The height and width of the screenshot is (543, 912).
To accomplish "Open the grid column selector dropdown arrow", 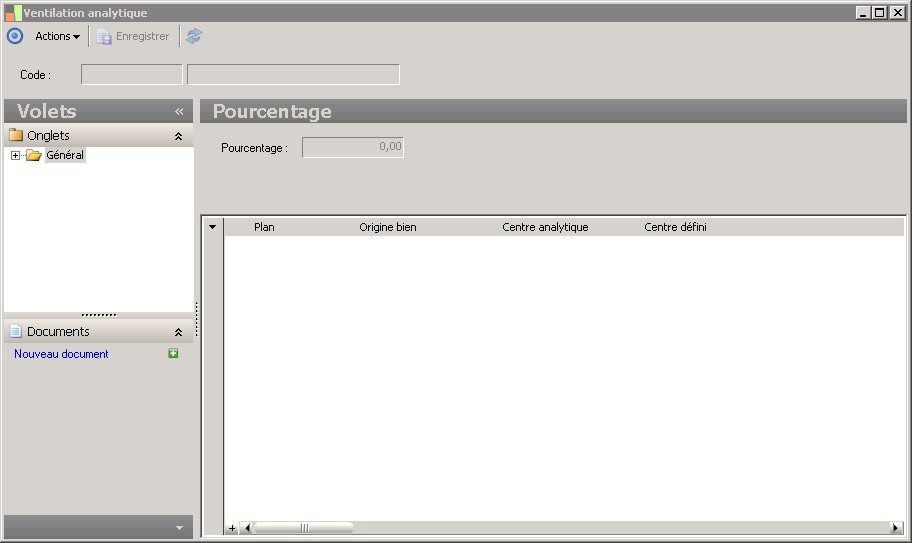I will click(x=213, y=227).
